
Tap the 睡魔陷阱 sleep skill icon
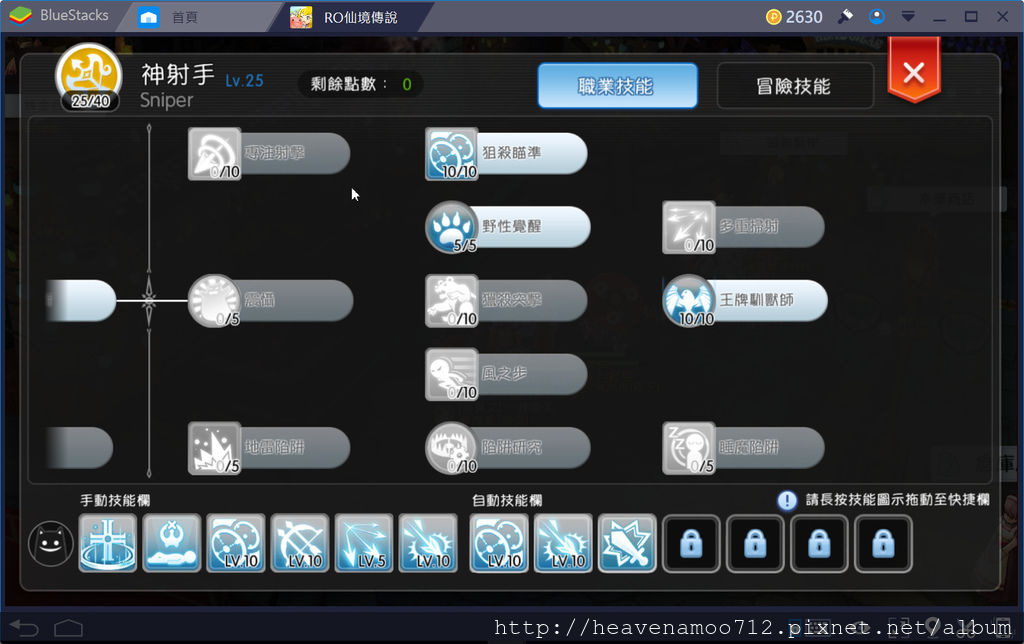click(688, 447)
